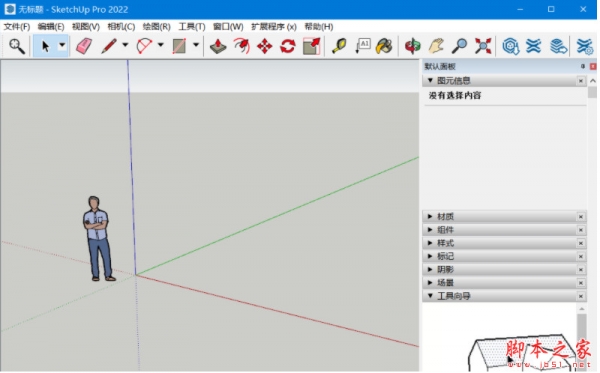Open the 编辑(E) menu

pyautogui.click(x=51, y=26)
